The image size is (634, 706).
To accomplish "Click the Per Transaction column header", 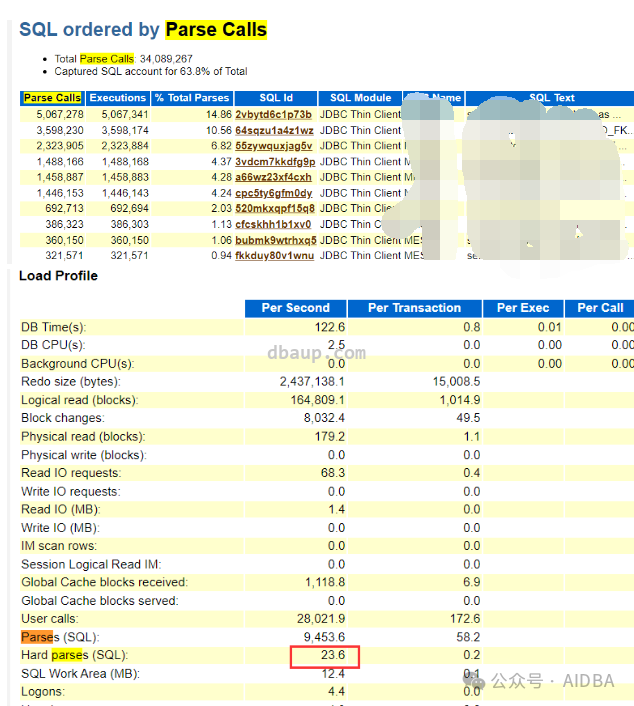I will (x=414, y=308).
